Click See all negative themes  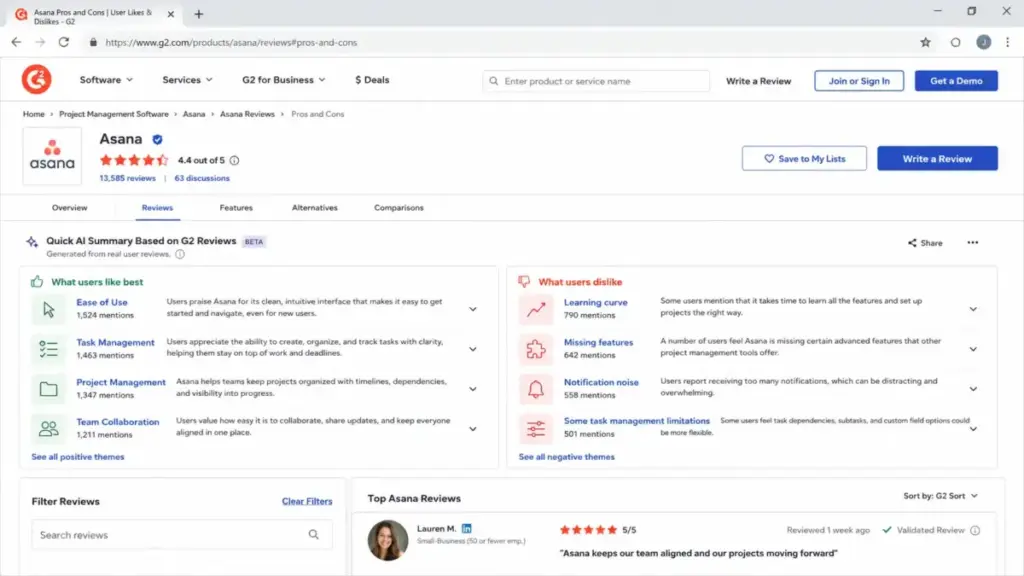click(566, 457)
